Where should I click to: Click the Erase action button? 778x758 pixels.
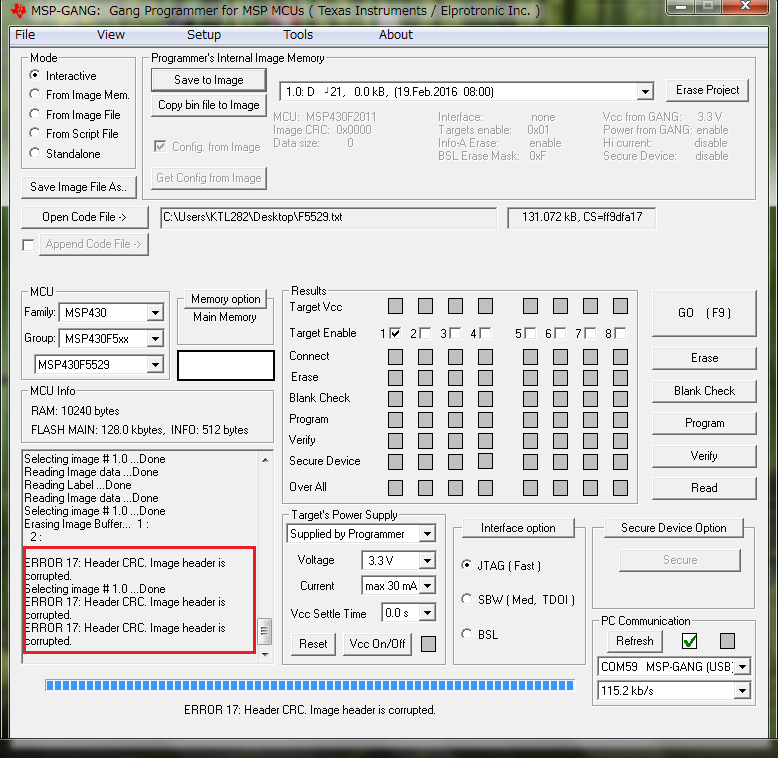click(704, 358)
